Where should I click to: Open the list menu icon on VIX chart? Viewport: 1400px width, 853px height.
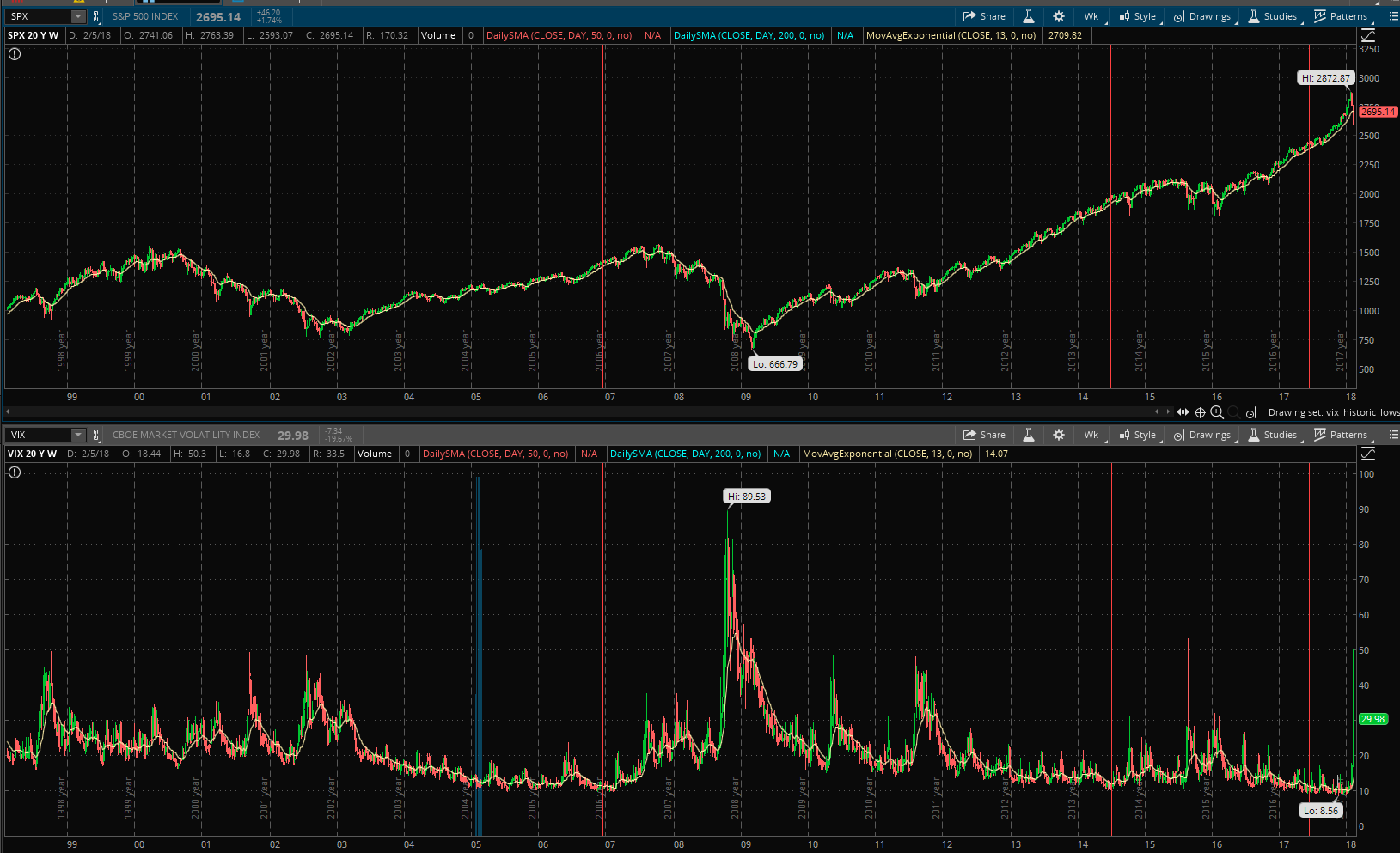1393,435
